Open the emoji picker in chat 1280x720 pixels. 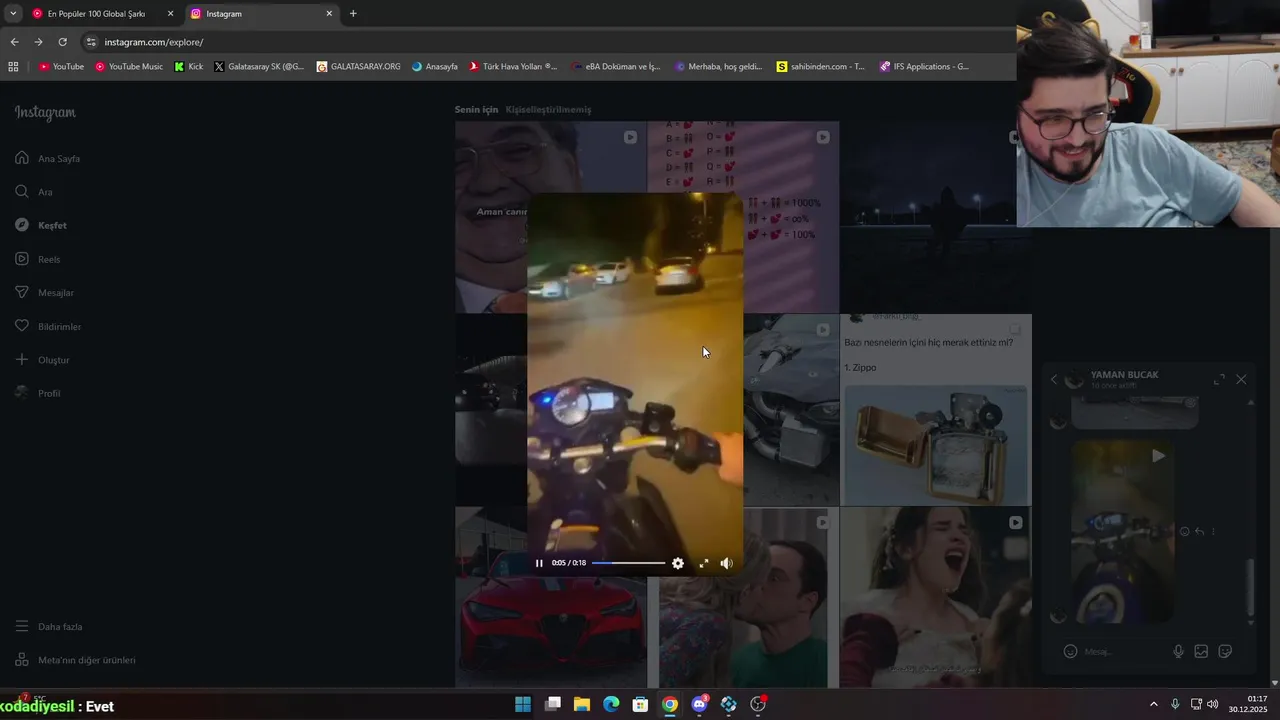click(x=1070, y=652)
